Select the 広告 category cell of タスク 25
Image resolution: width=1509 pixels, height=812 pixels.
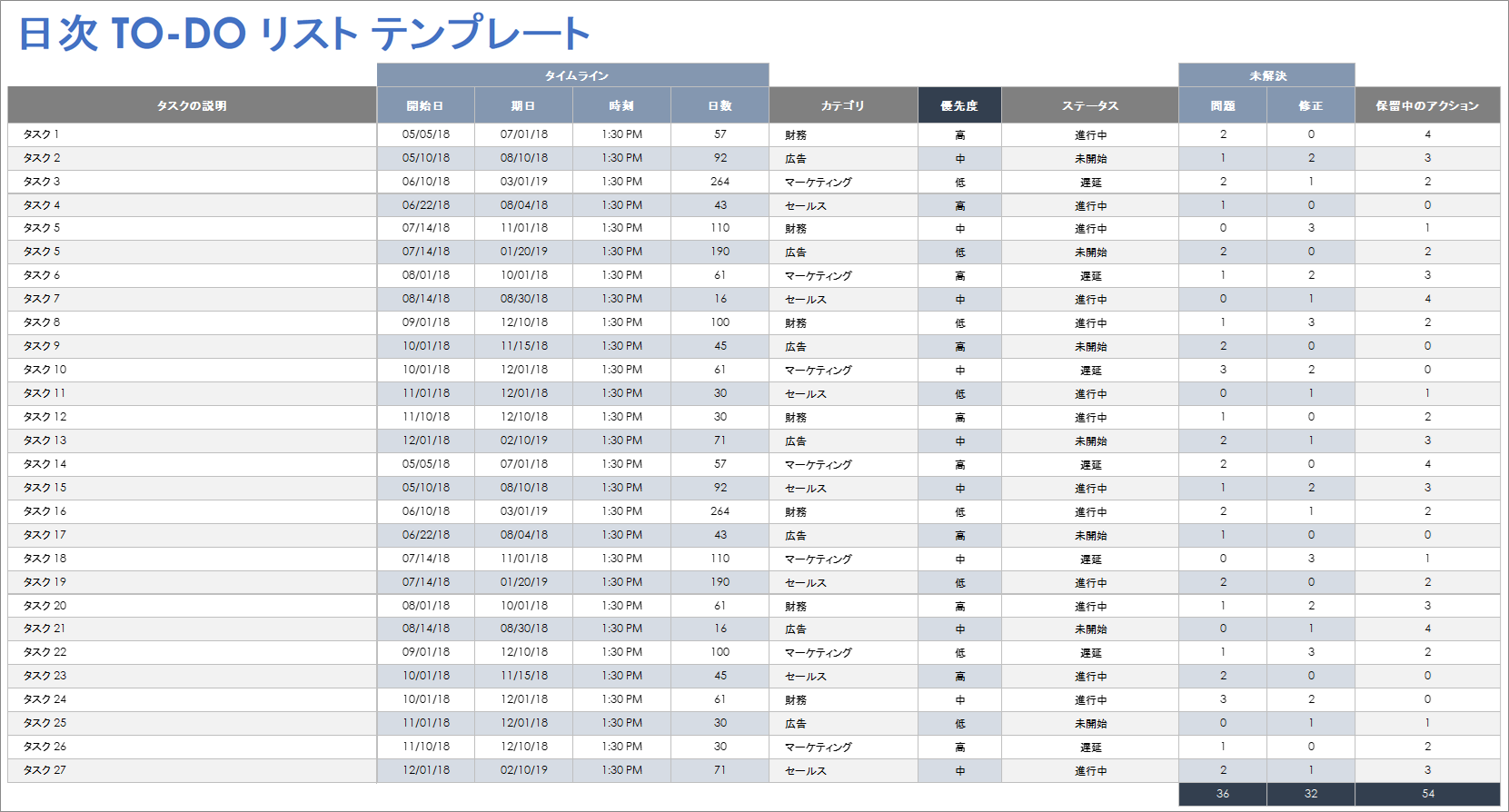pyautogui.click(x=843, y=723)
